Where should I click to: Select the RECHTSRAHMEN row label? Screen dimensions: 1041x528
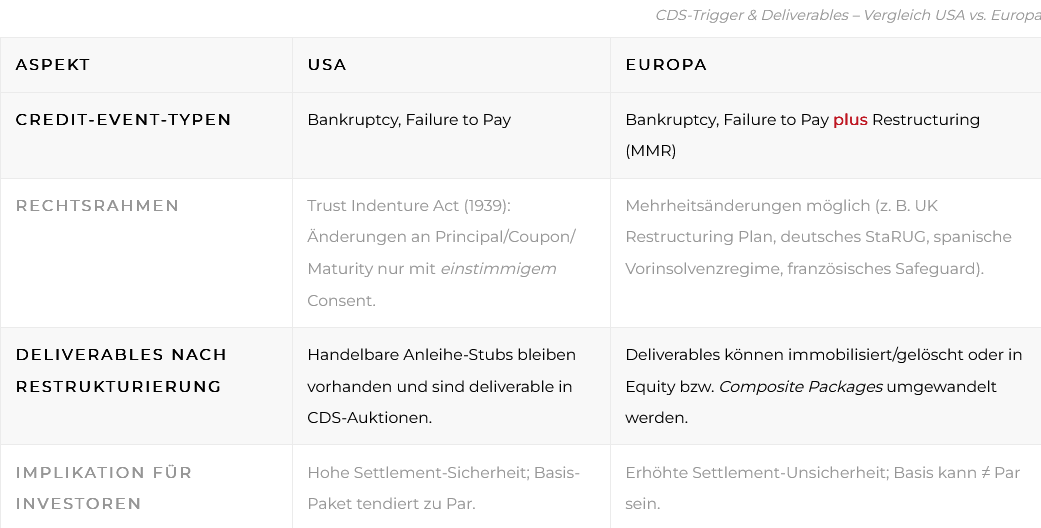tap(97, 206)
